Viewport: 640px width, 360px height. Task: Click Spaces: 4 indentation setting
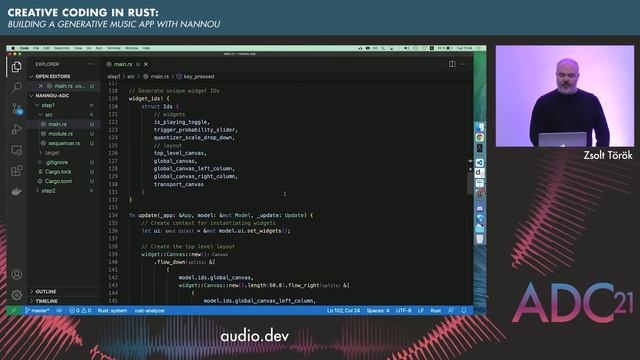point(378,311)
